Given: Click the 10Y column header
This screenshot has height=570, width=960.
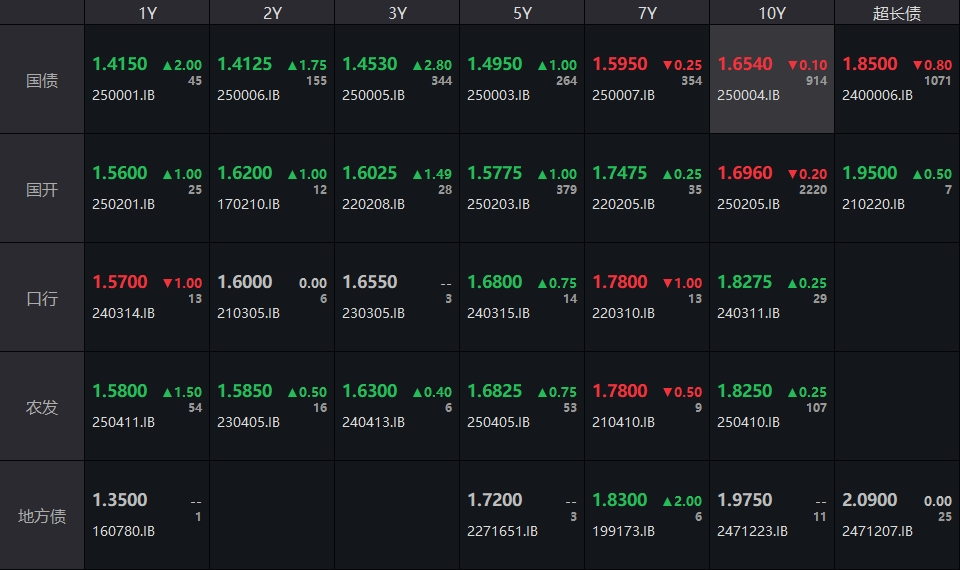Looking at the screenshot, I should pyautogui.click(x=772, y=13).
